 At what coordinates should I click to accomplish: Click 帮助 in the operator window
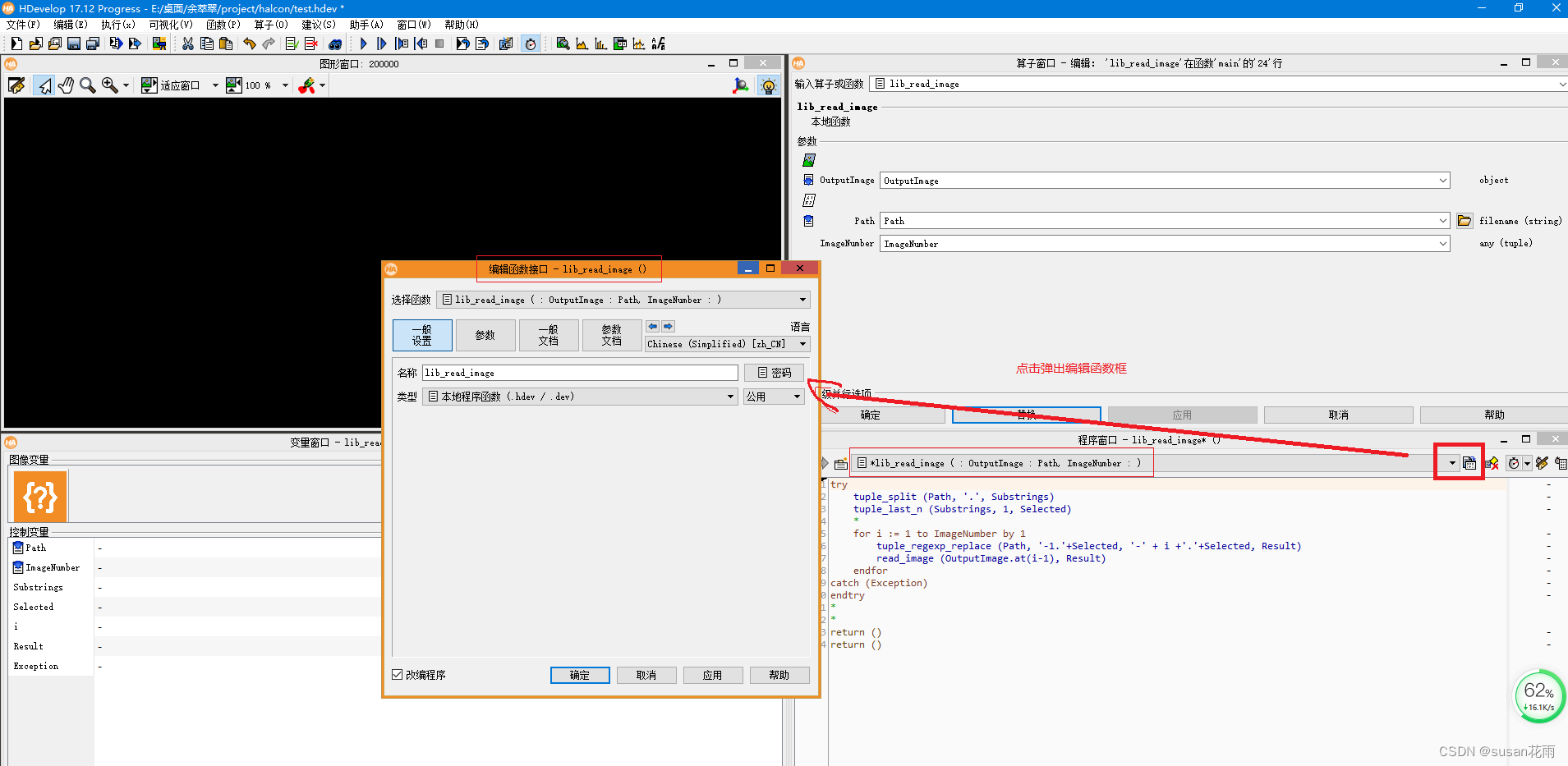tap(1494, 415)
